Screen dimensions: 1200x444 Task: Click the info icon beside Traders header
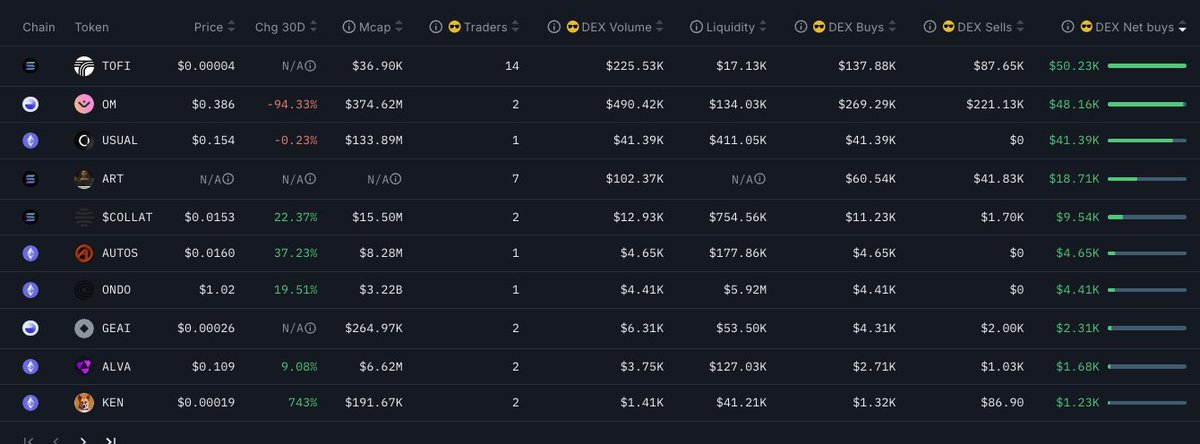[x=435, y=27]
